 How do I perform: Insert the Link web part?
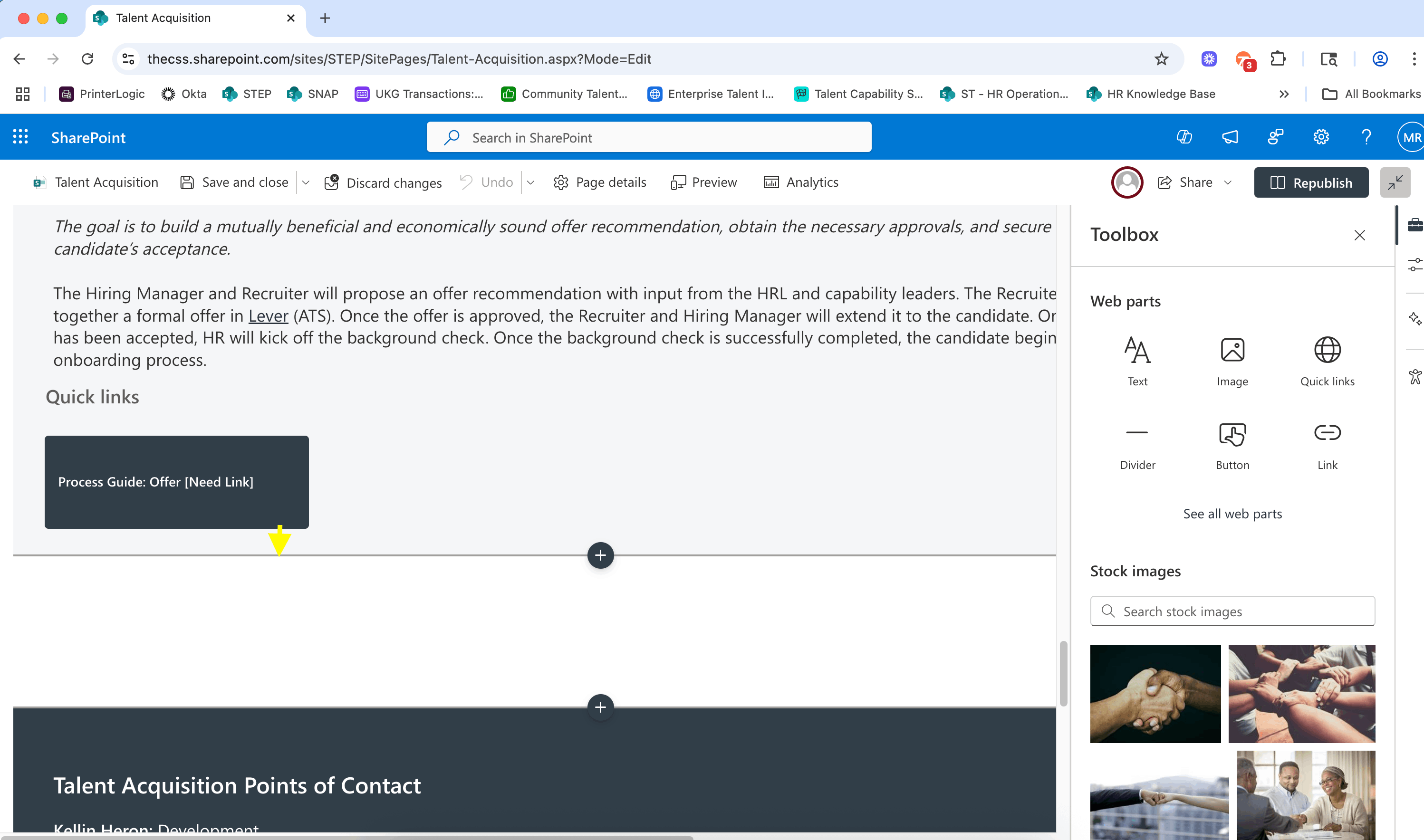[1327, 445]
